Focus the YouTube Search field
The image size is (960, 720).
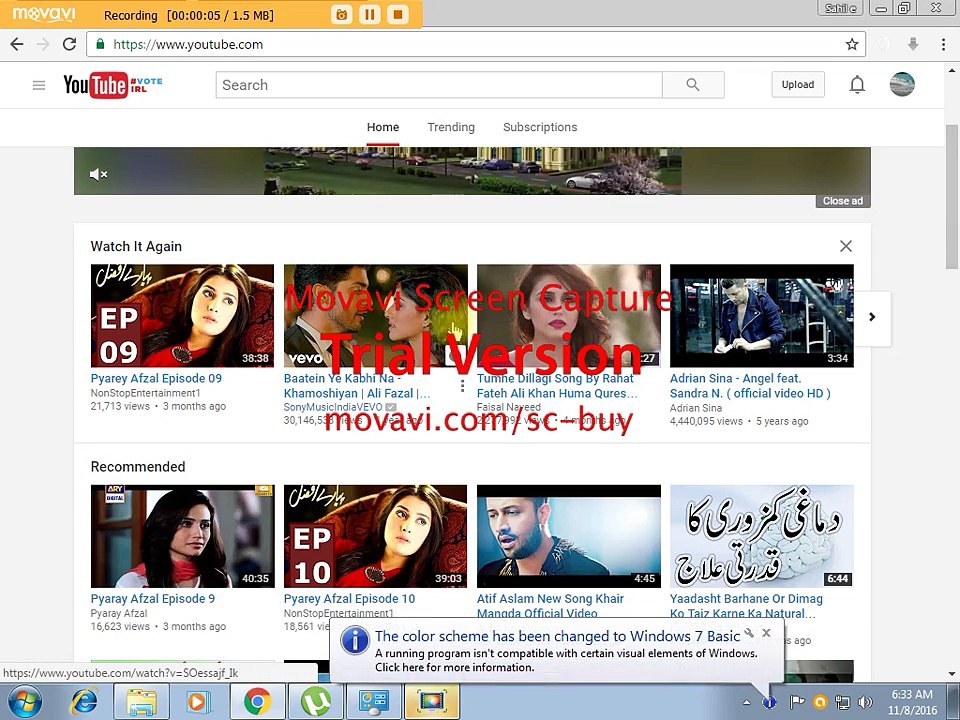click(x=439, y=85)
